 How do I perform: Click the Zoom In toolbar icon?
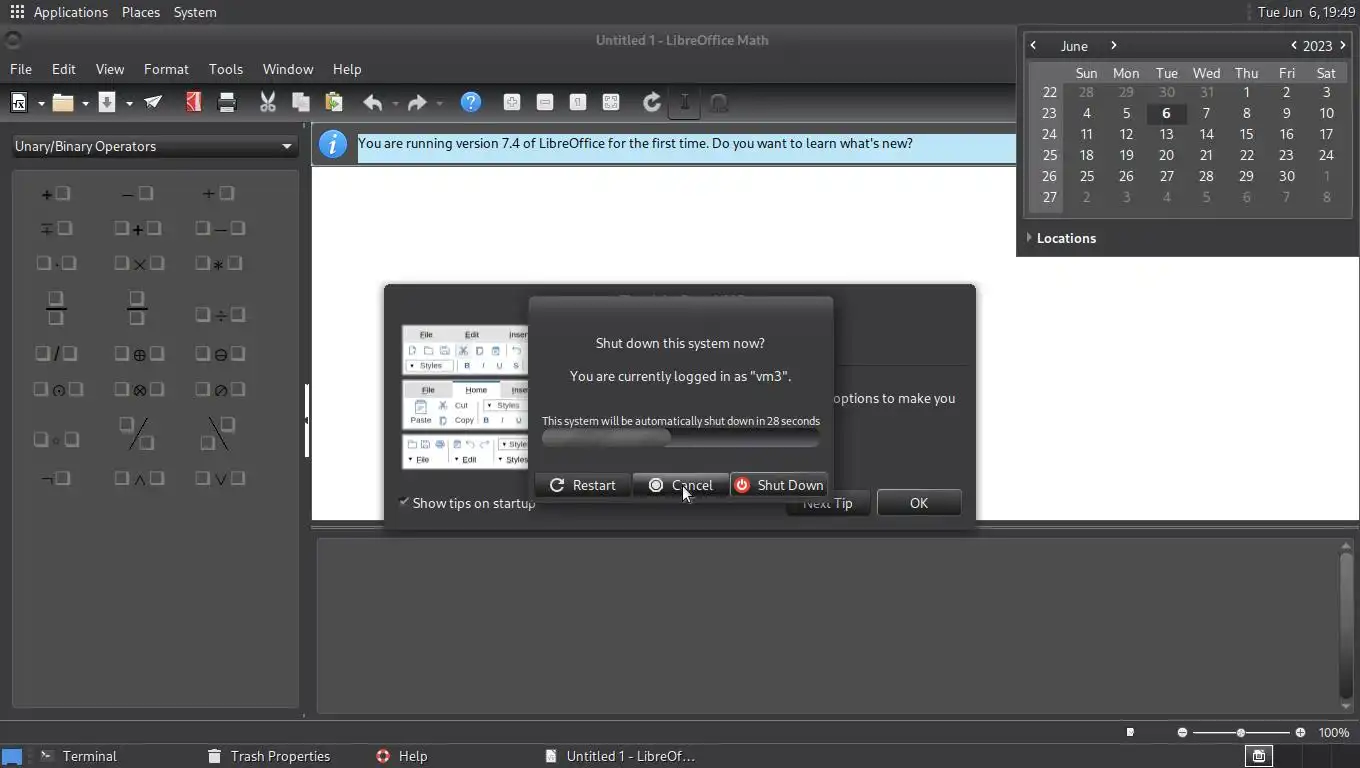512,102
